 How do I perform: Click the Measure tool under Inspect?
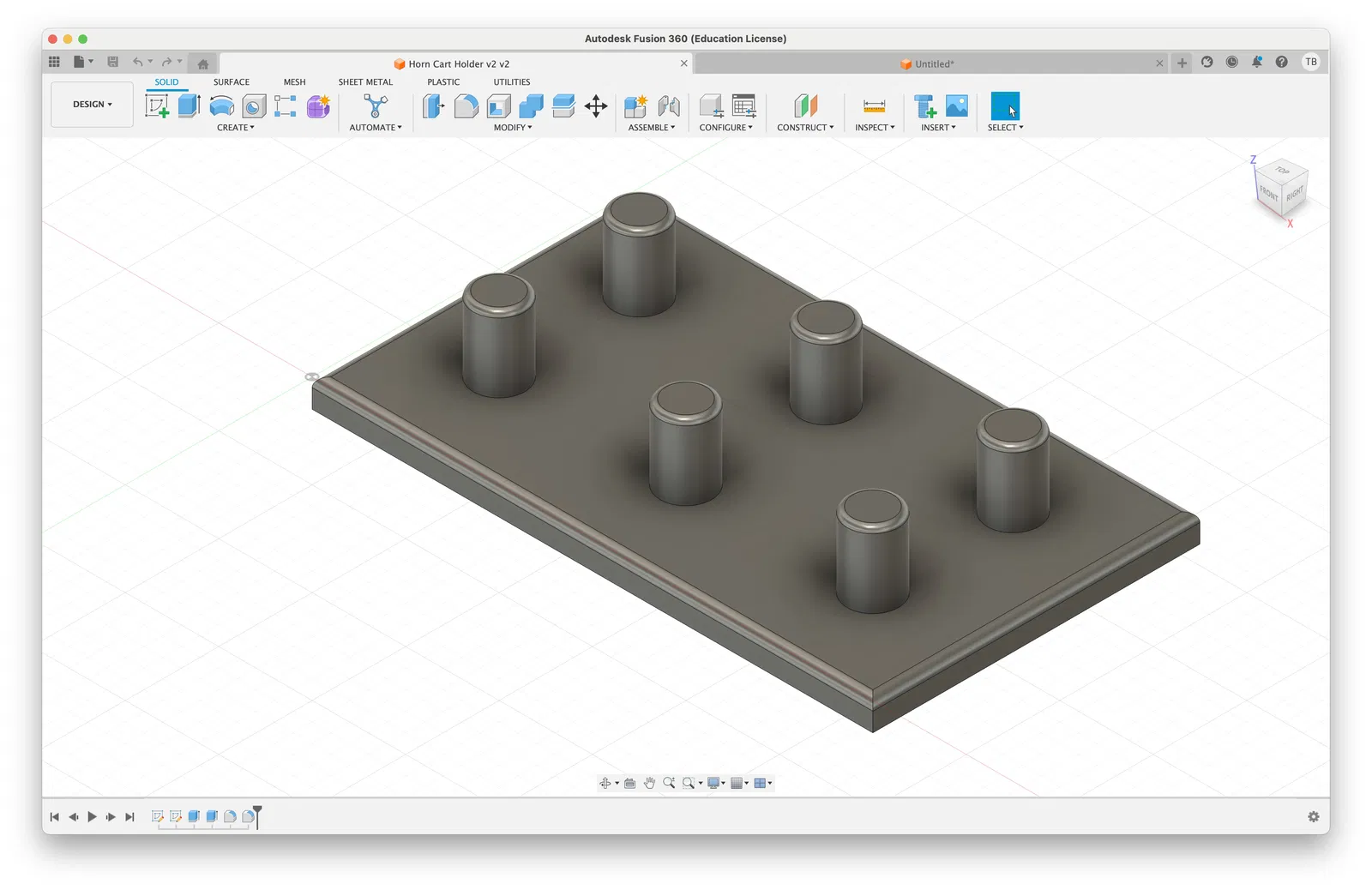click(874, 106)
